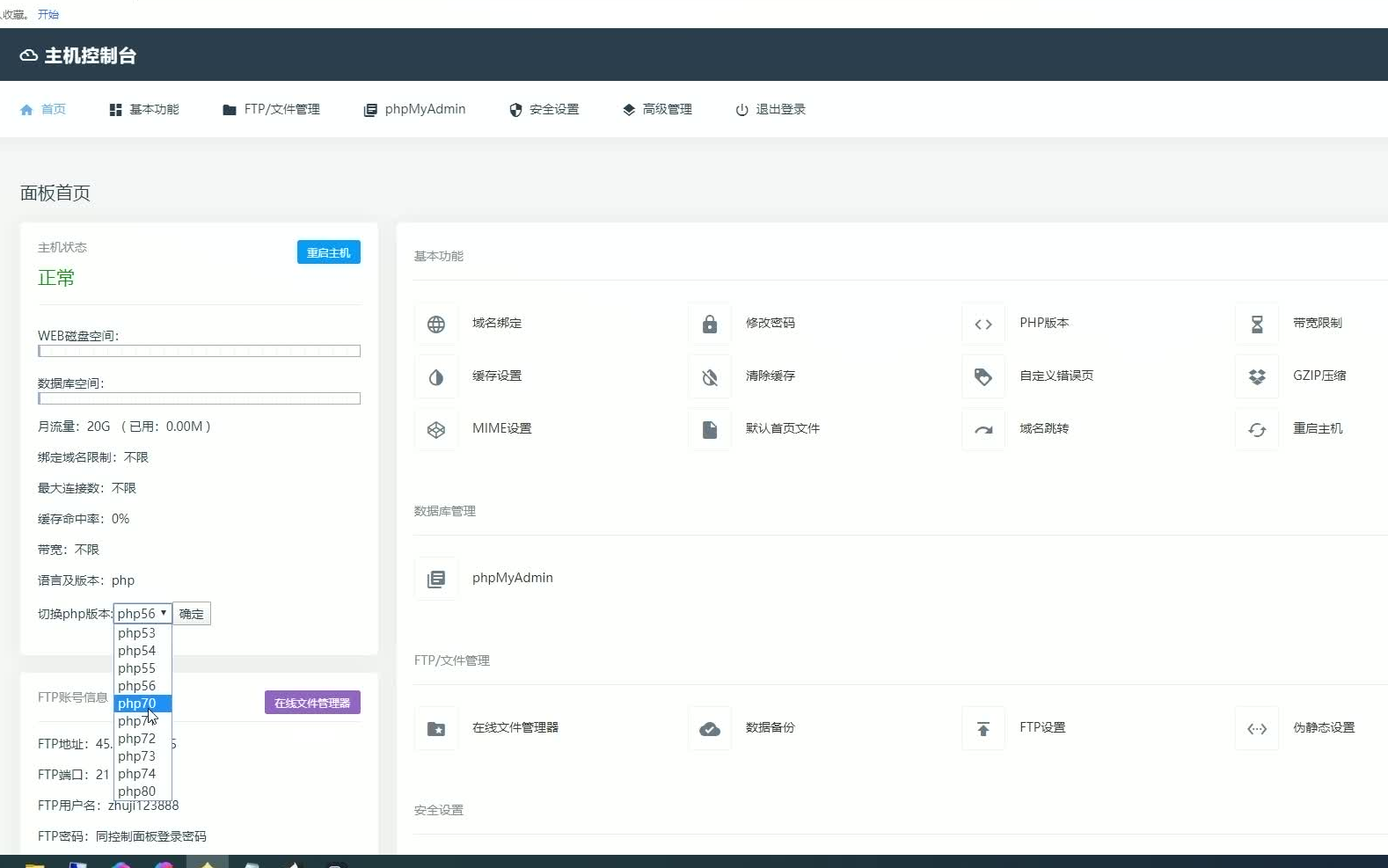
Task: Click 伪静态设置 text label
Action: (x=1324, y=727)
